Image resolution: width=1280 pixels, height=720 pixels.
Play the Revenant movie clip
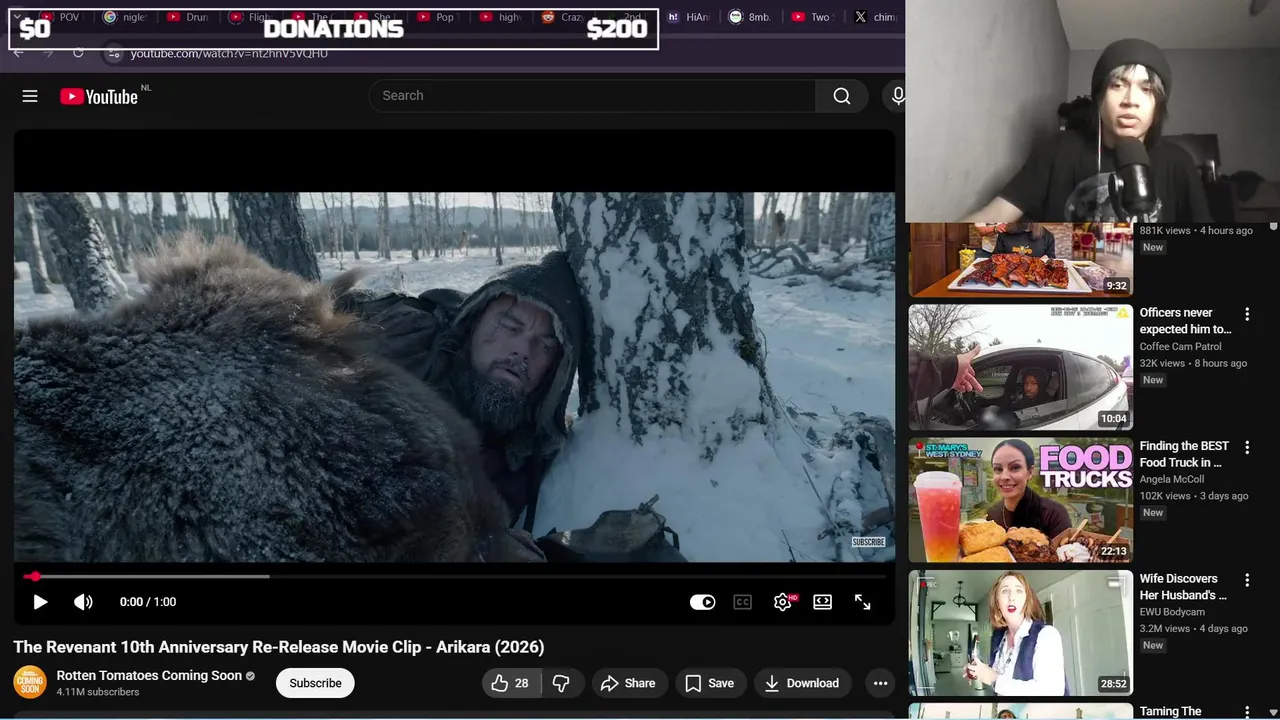coord(40,602)
